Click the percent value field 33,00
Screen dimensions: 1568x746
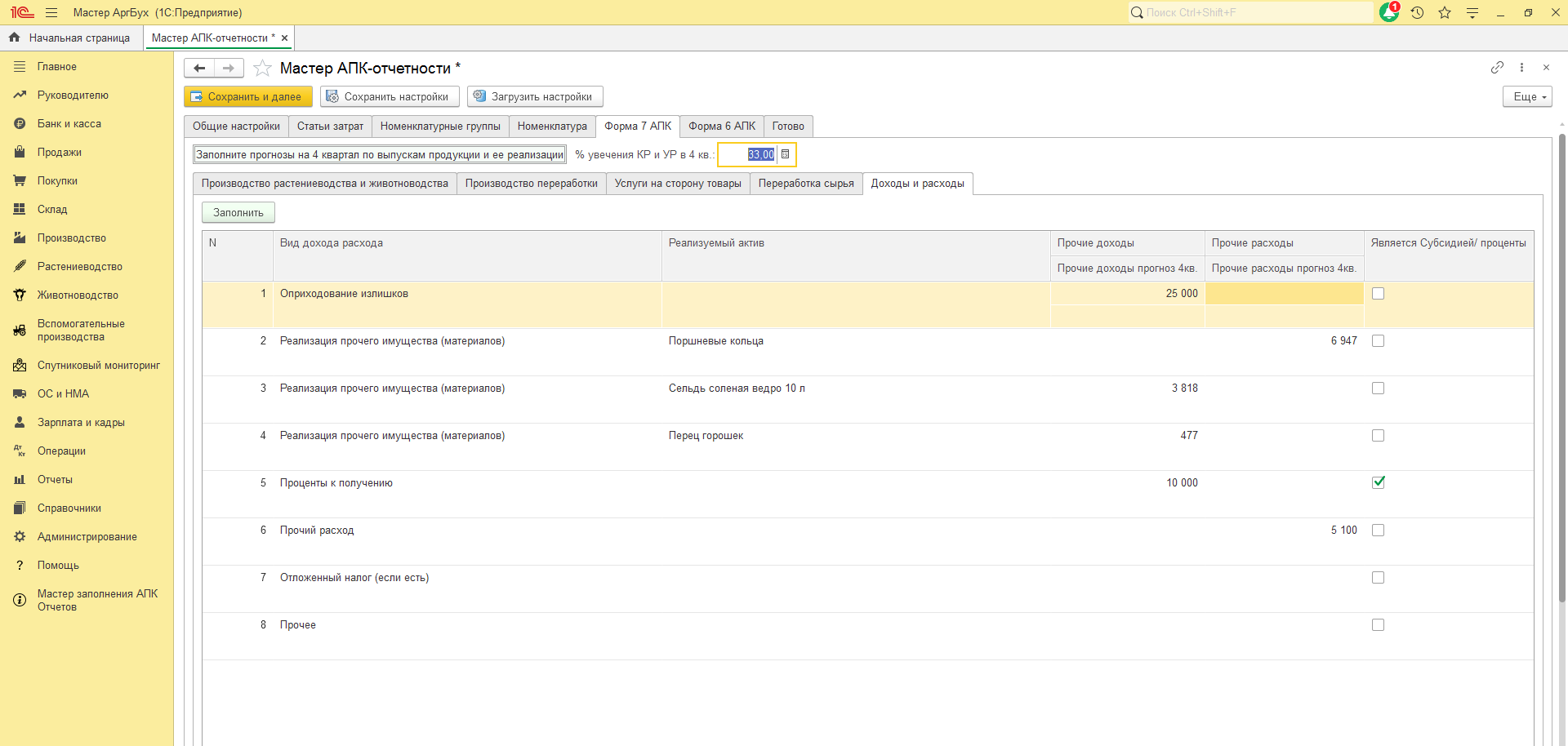(x=747, y=154)
